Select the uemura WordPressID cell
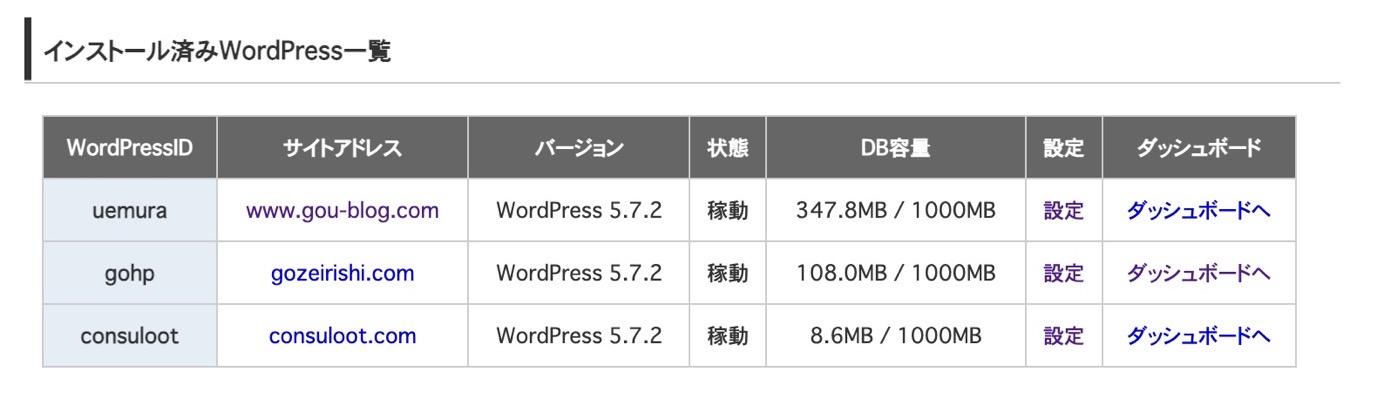1398x406 pixels. (130, 211)
